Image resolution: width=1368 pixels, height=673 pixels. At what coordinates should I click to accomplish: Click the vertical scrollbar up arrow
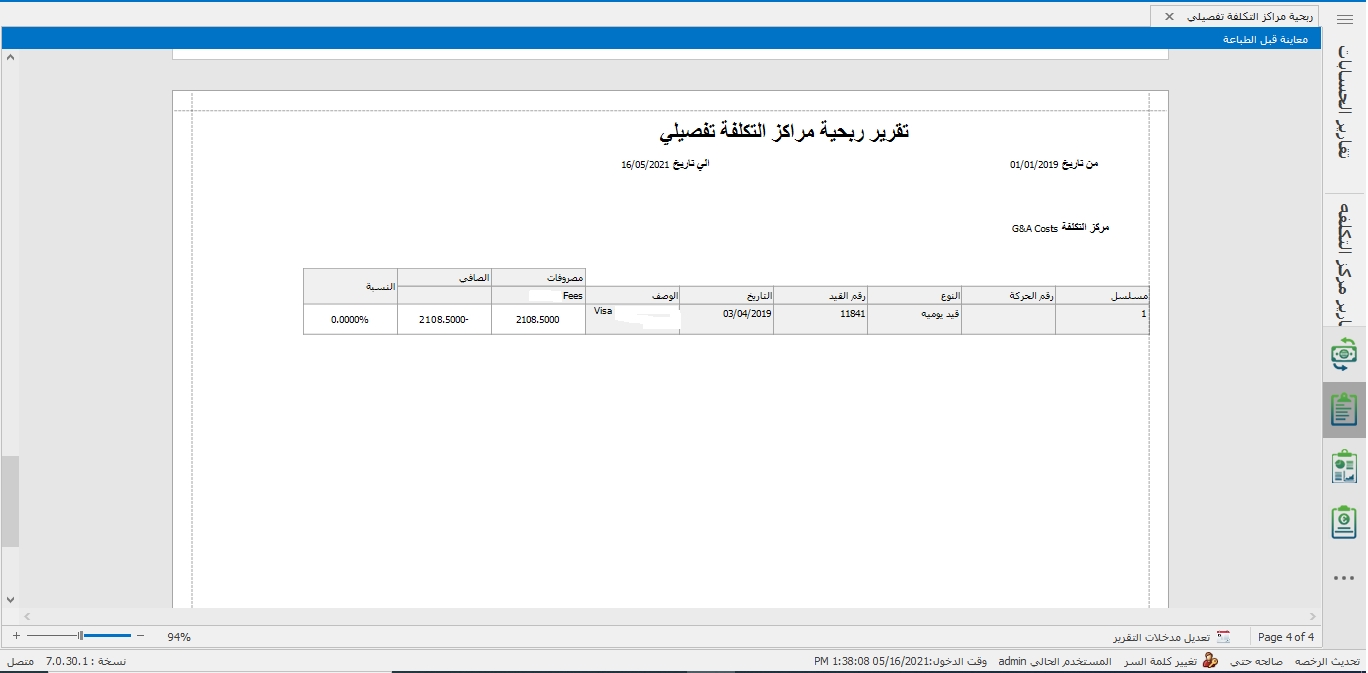(10, 57)
